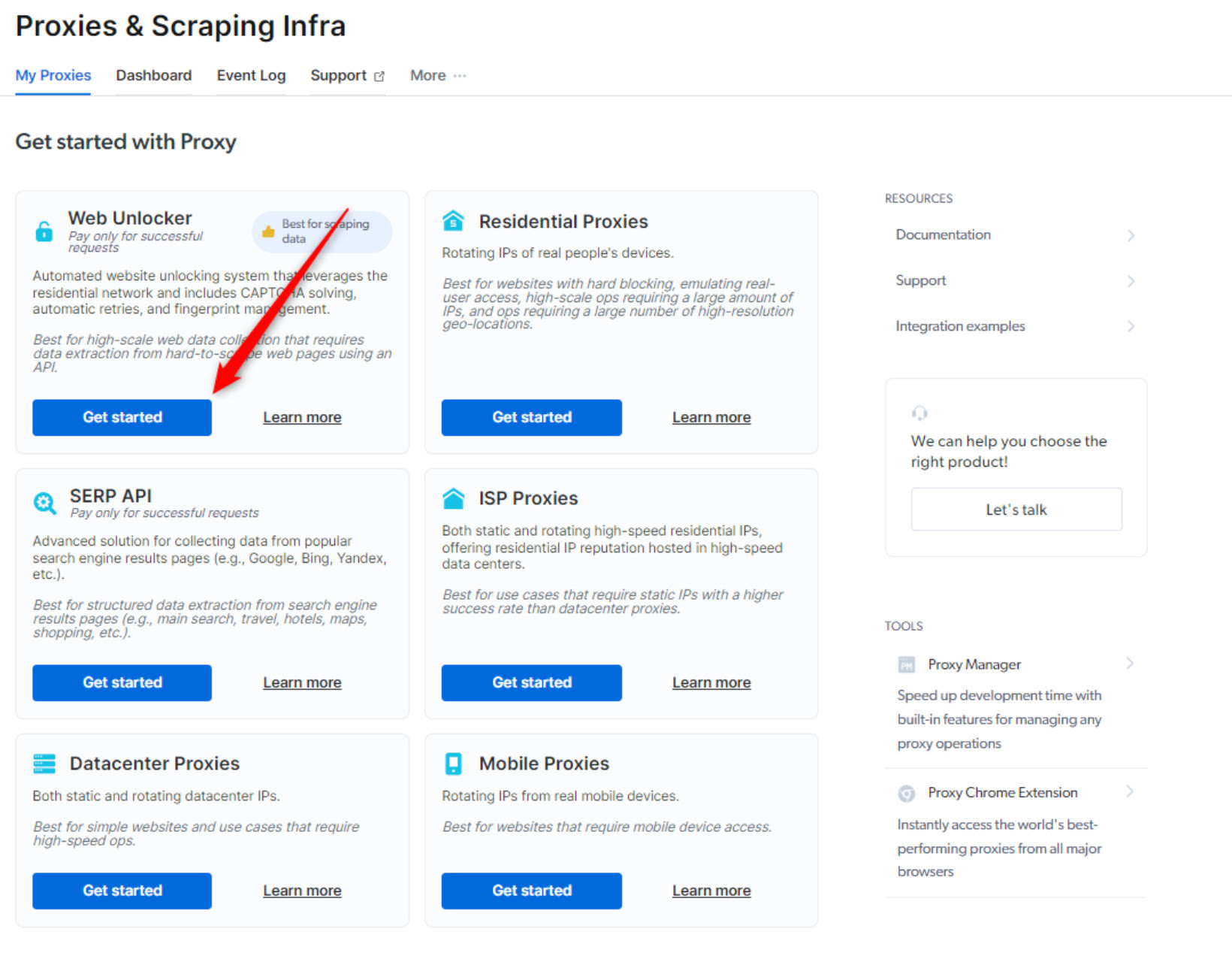Learn more about ISP Proxies
The width and height of the screenshot is (1232, 977).
(711, 682)
